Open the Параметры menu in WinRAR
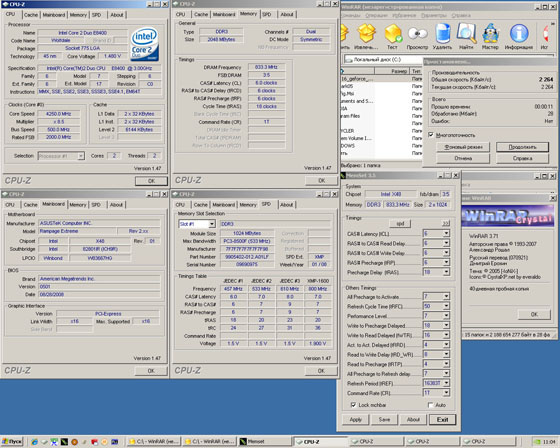560x448 pixels. pos(434,15)
